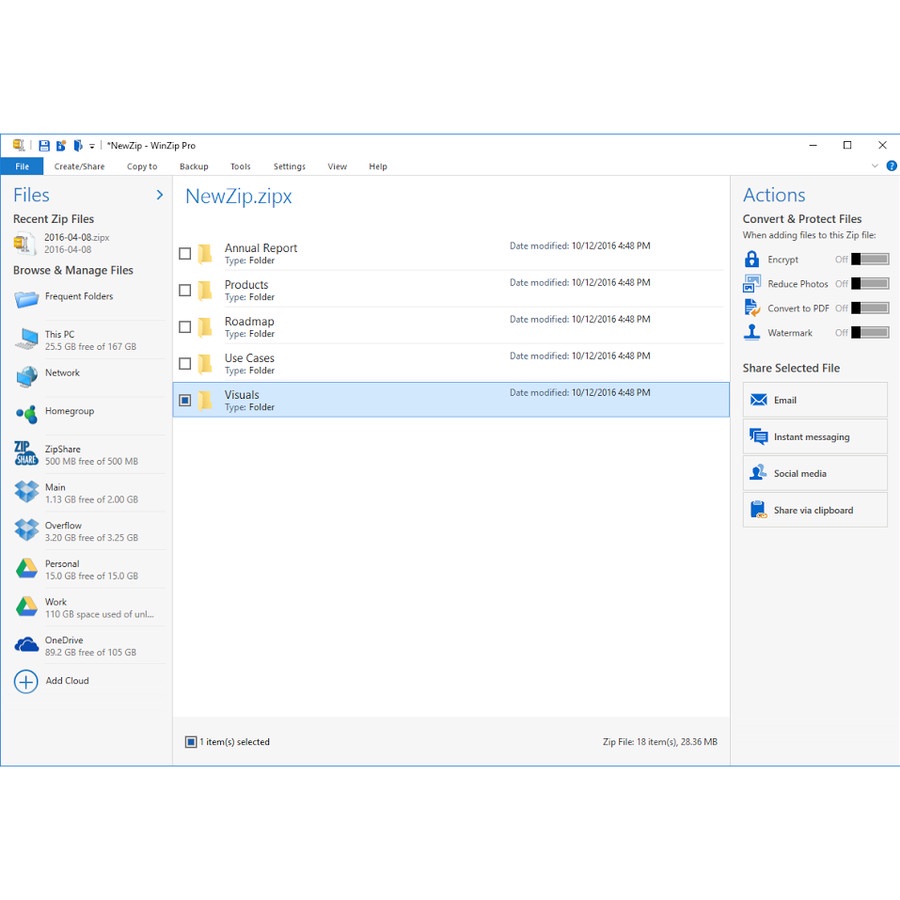
Task: Click the Network globe icon
Action: click(26, 377)
